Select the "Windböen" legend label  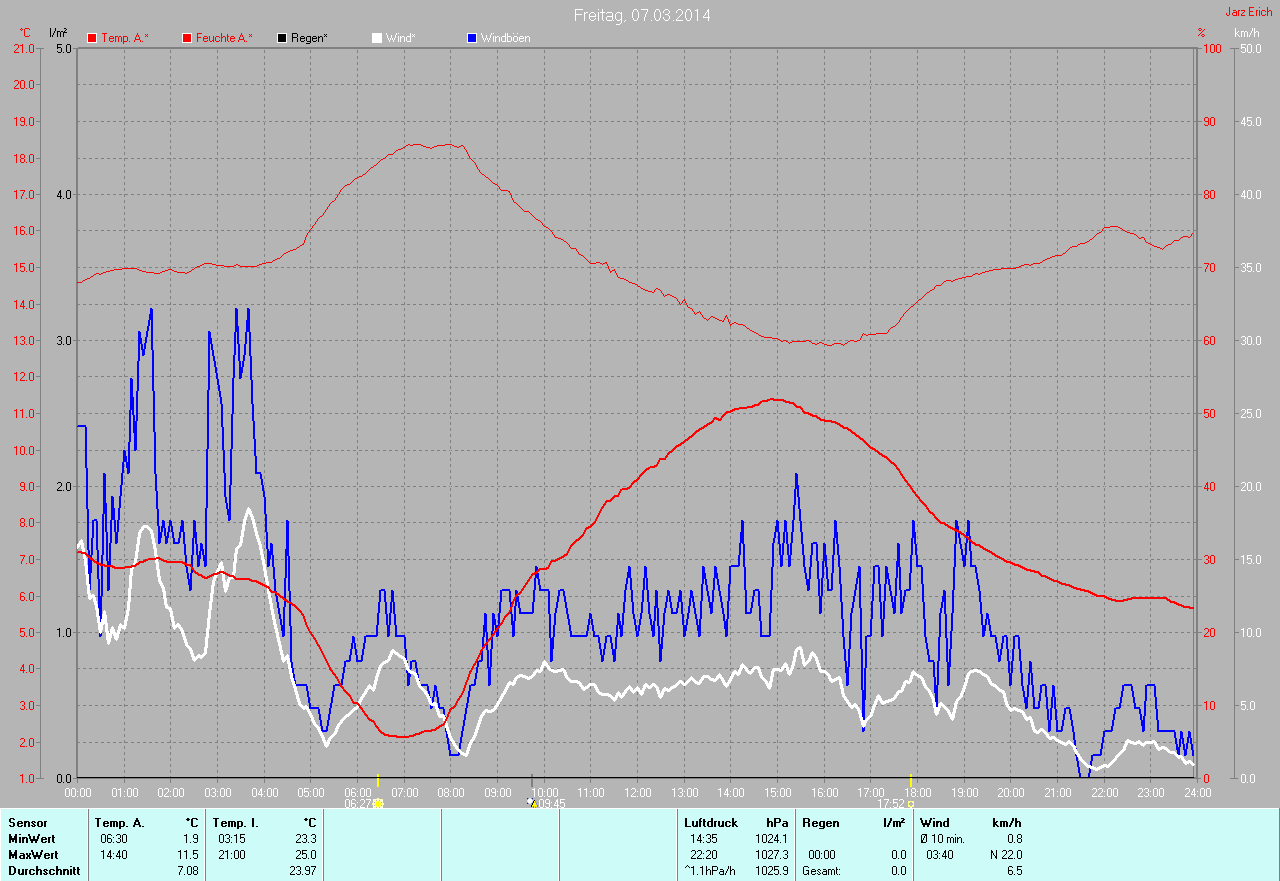coord(506,38)
